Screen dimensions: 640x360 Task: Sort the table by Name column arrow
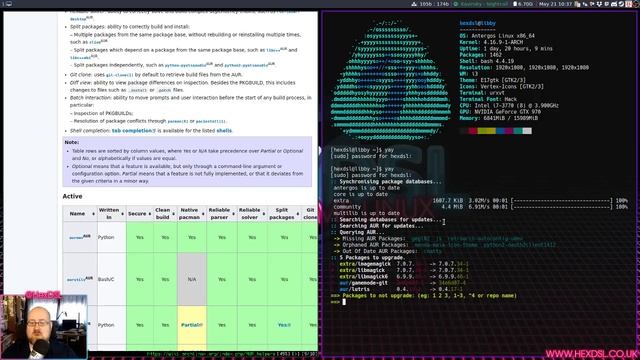click(x=93, y=214)
